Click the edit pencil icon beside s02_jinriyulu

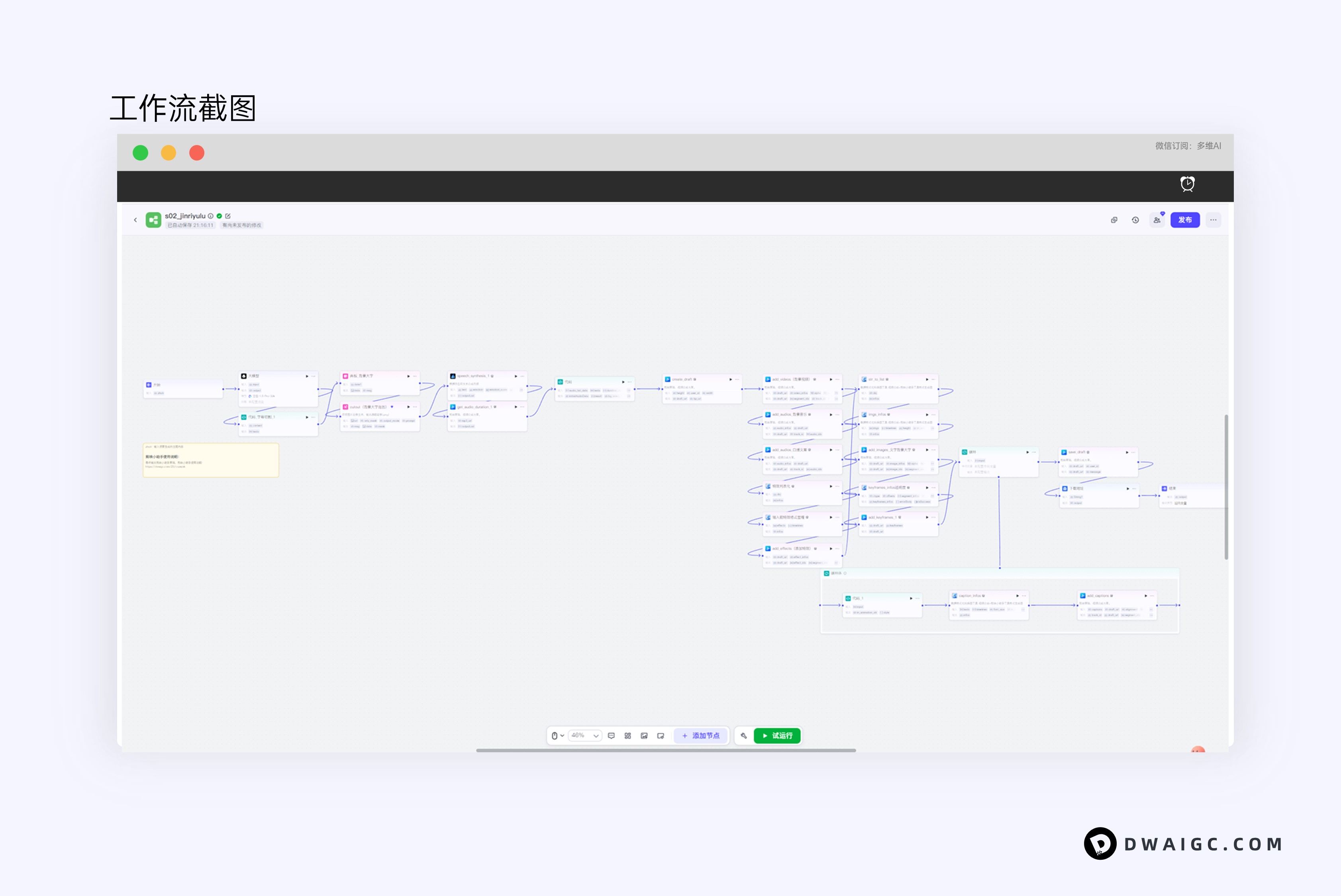[228, 216]
